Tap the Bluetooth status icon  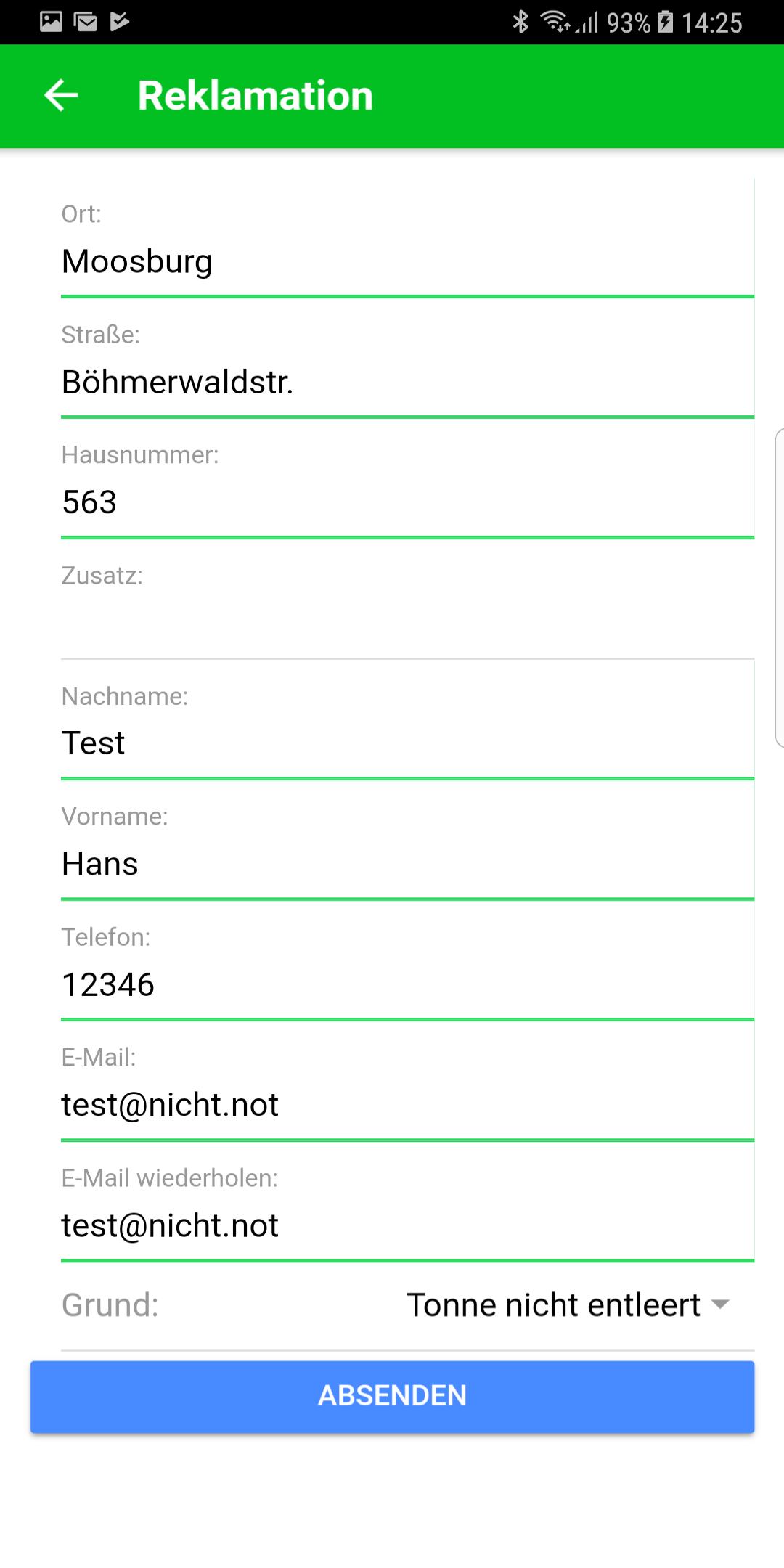pos(520,23)
